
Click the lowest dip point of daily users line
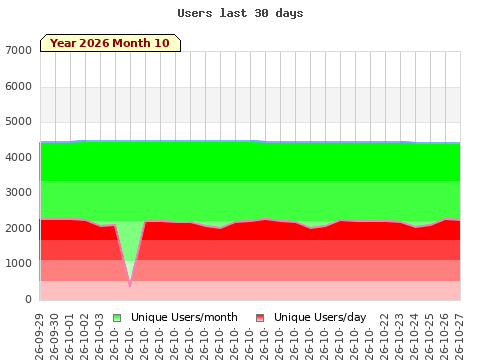(x=130, y=285)
